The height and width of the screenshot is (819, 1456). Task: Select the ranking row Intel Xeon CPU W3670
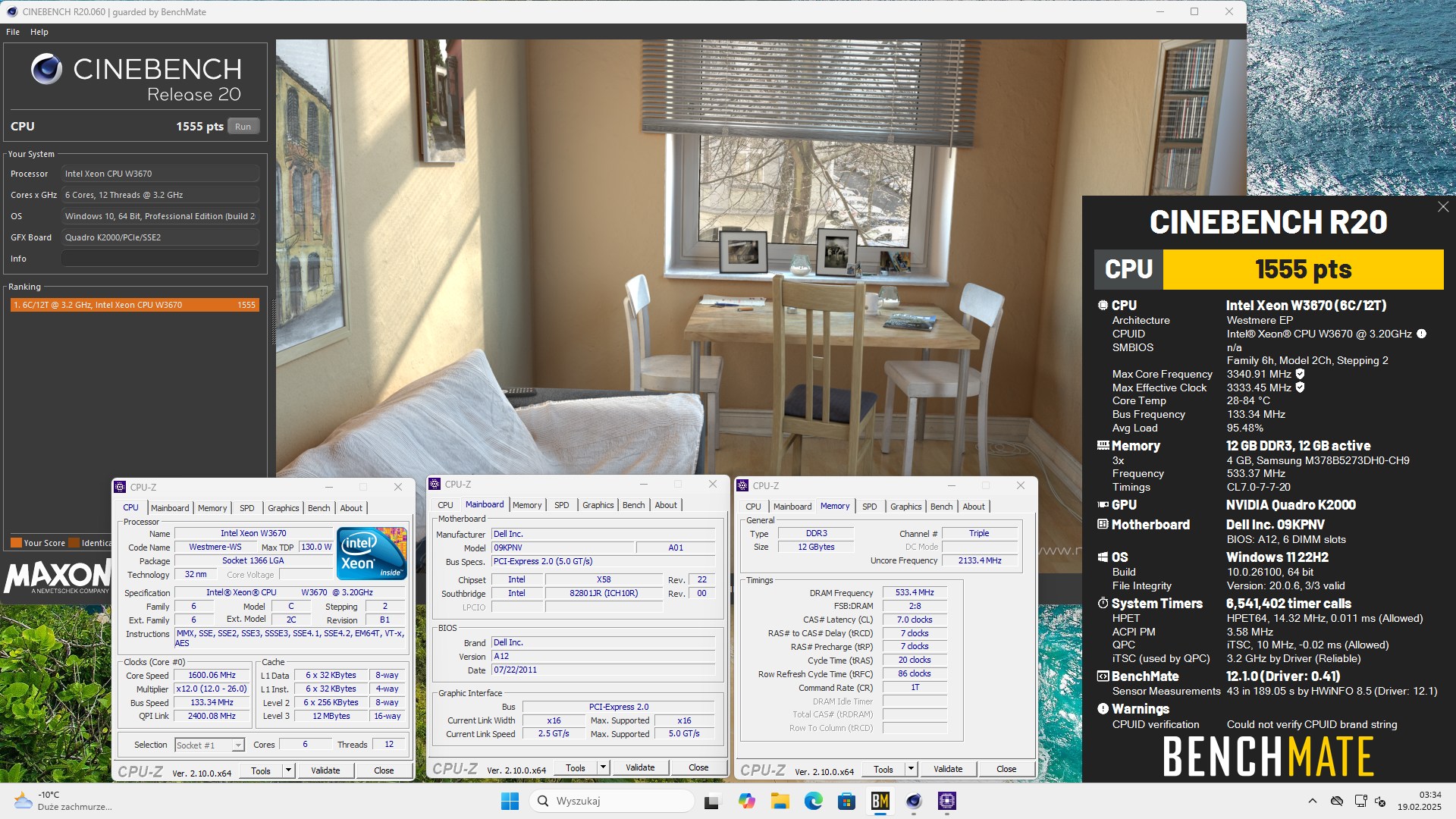[x=134, y=305]
